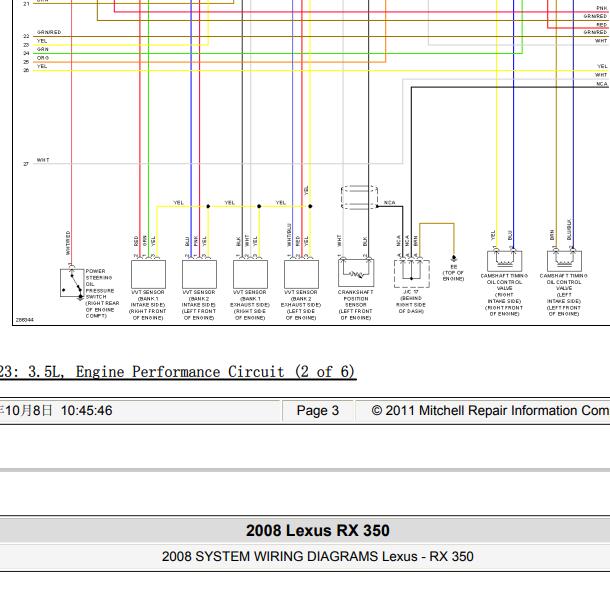Click line number 27 on the left margin

(x=26, y=164)
